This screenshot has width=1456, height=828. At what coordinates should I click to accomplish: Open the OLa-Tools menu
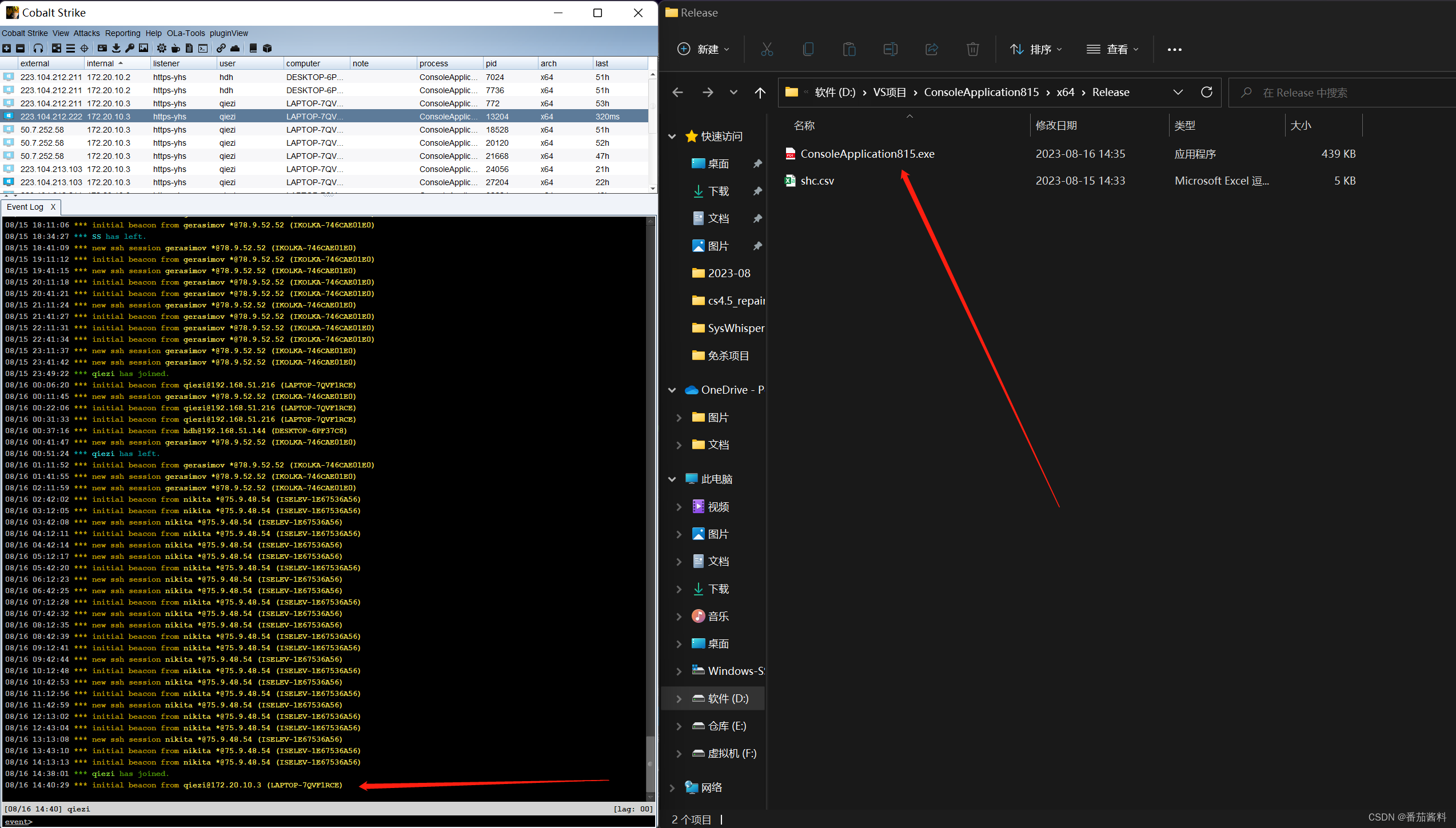pyautogui.click(x=186, y=33)
